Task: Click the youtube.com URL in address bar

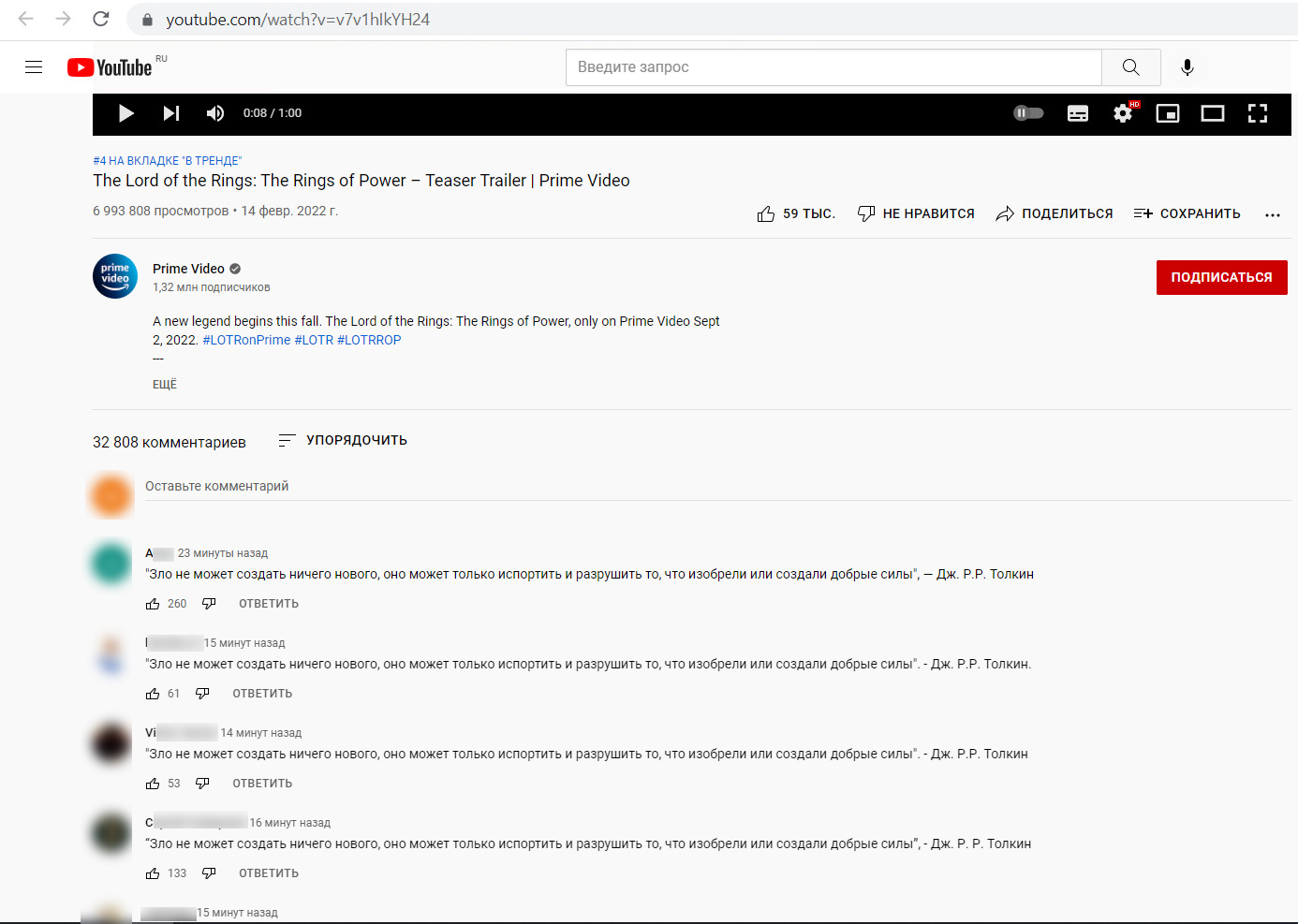Action: pos(298,20)
